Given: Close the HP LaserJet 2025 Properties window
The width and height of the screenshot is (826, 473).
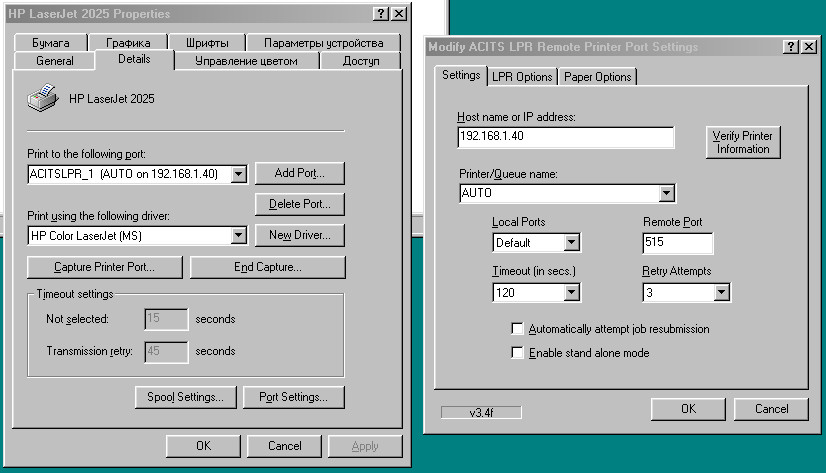Looking at the screenshot, I should pos(399,14).
